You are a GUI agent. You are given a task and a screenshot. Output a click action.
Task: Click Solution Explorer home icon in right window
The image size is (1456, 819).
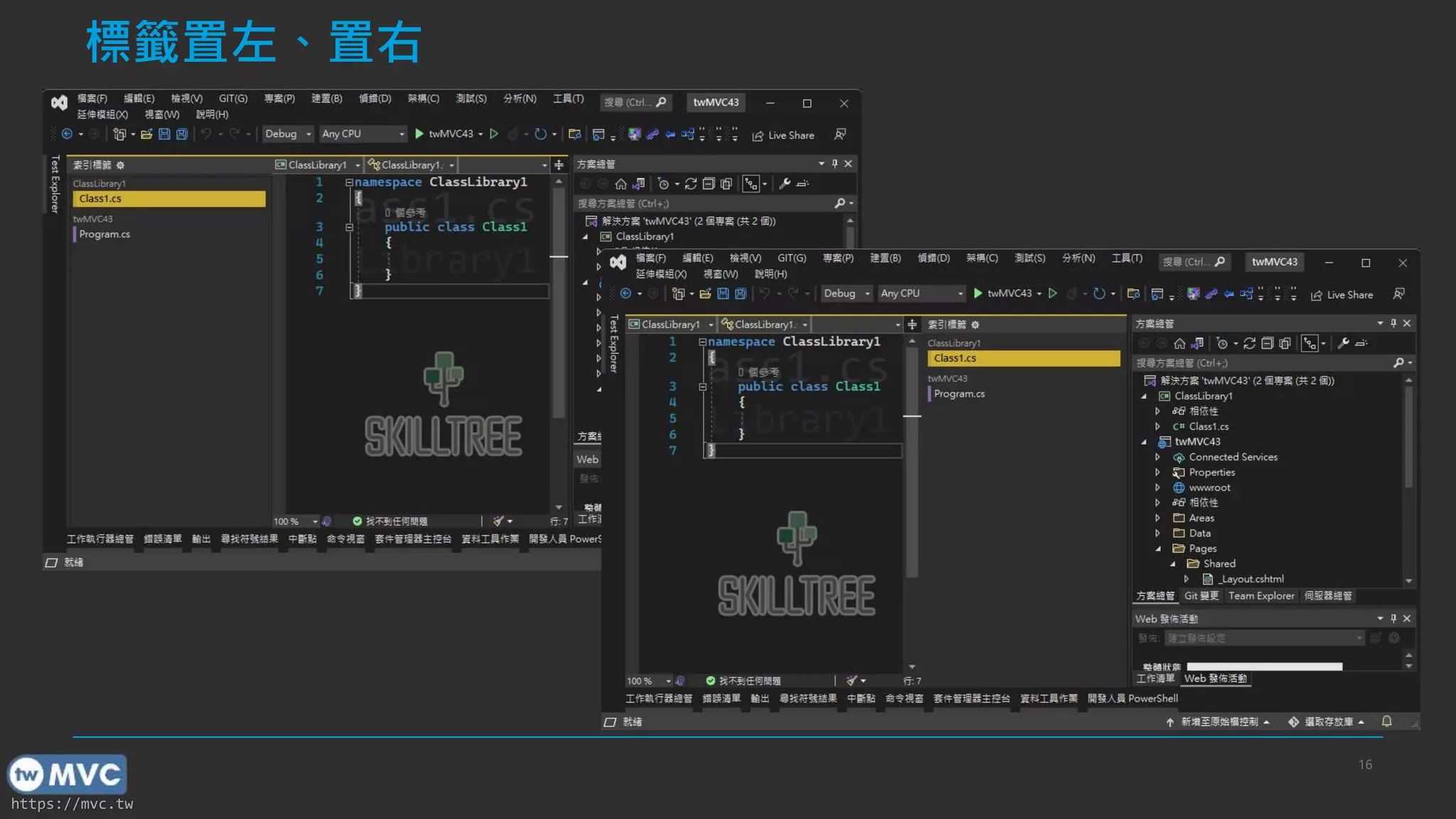tap(1179, 344)
